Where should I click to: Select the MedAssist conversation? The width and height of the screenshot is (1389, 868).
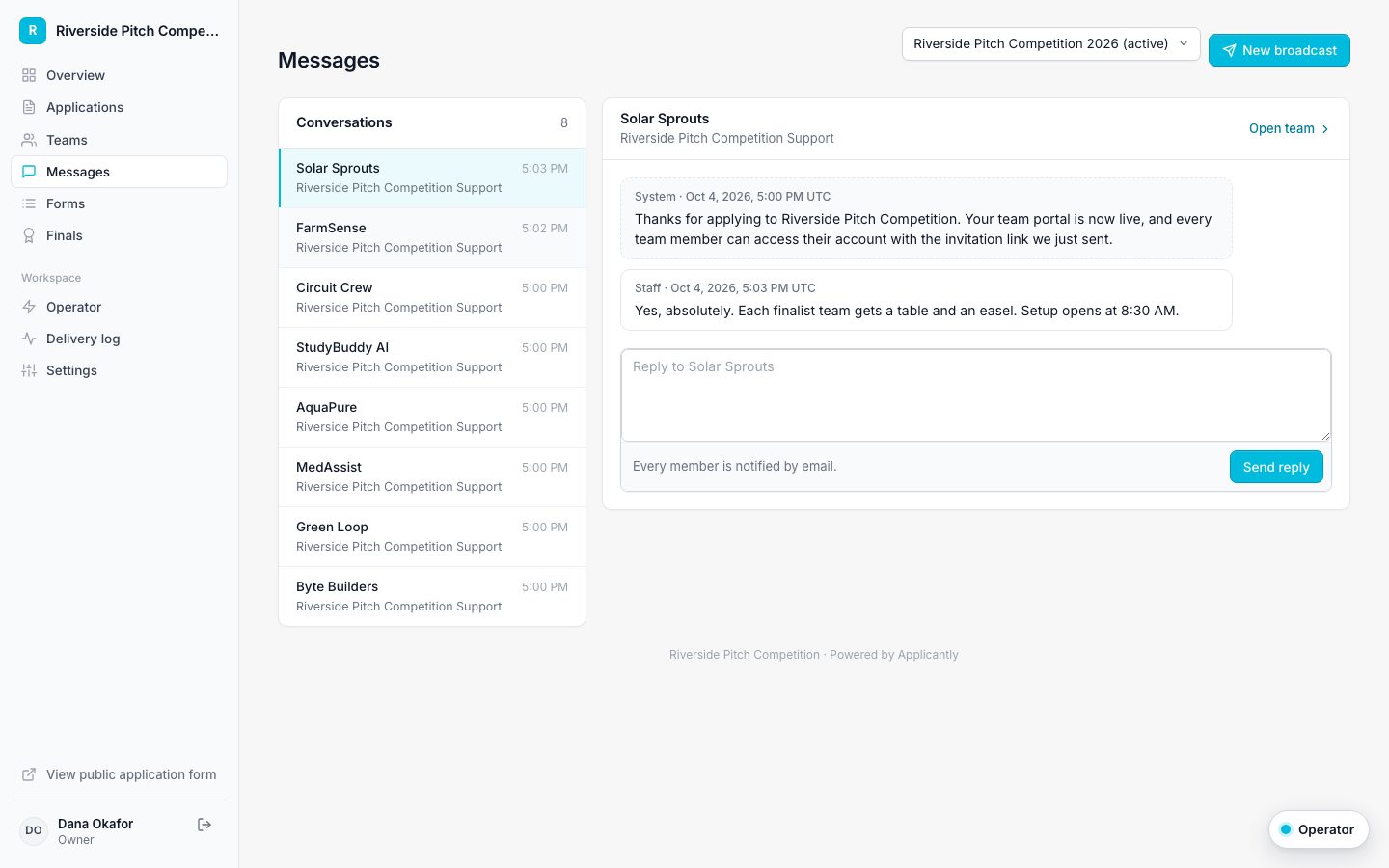(432, 476)
